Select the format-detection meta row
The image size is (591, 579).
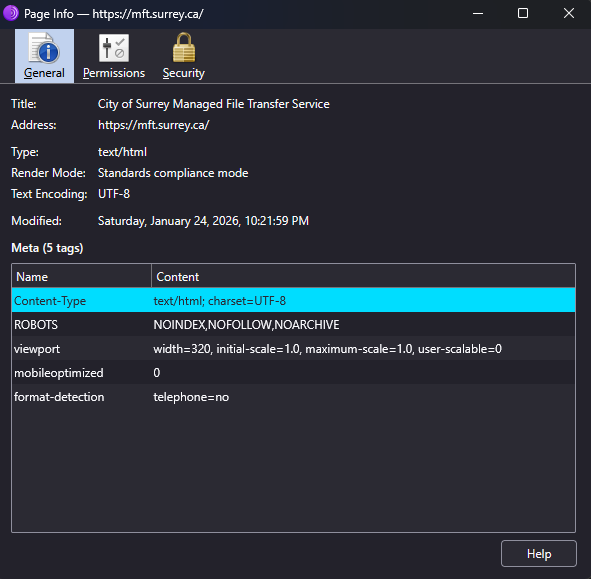tap(293, 397)
